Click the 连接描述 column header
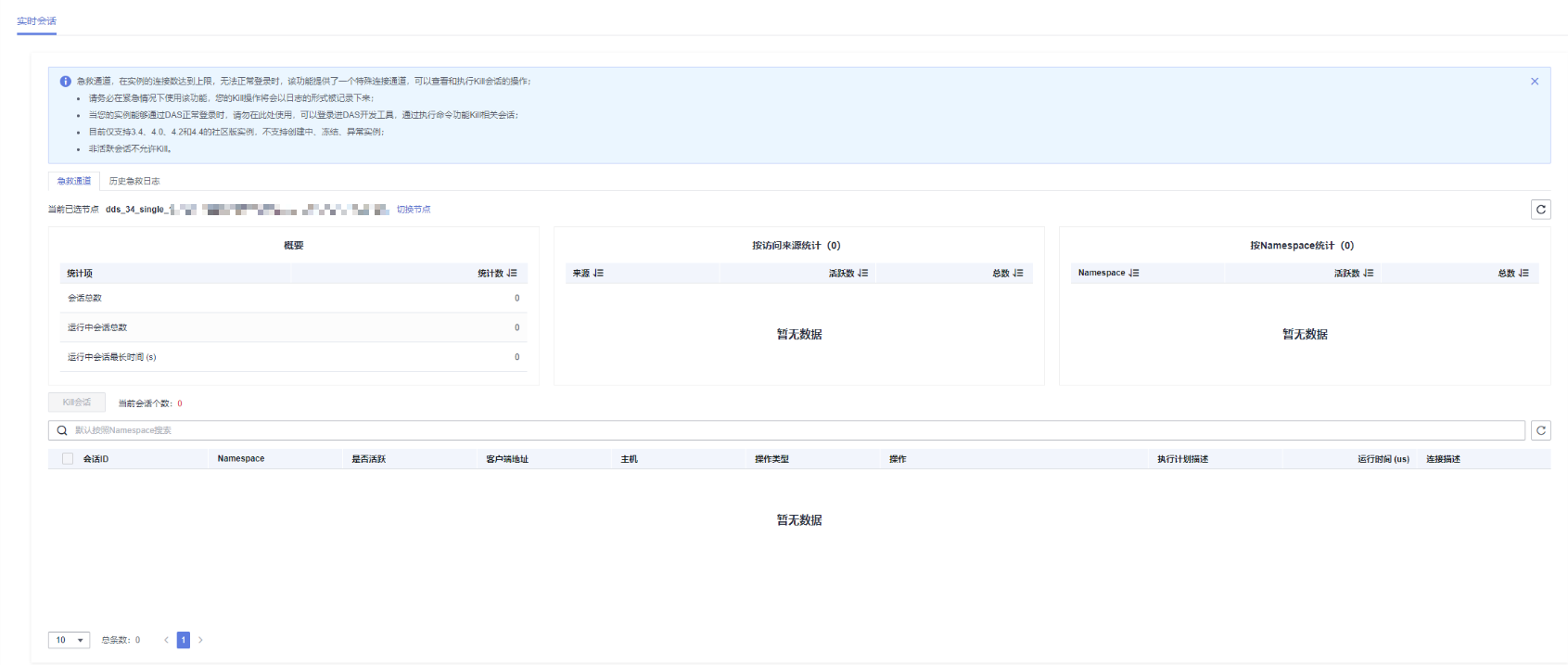Screen dimensions: 1568x665 pos(1443,459)
